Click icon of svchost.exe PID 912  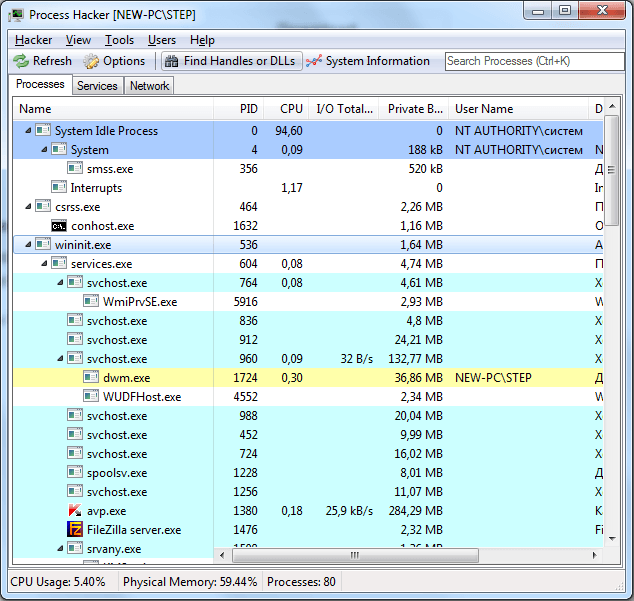[75, 339]
